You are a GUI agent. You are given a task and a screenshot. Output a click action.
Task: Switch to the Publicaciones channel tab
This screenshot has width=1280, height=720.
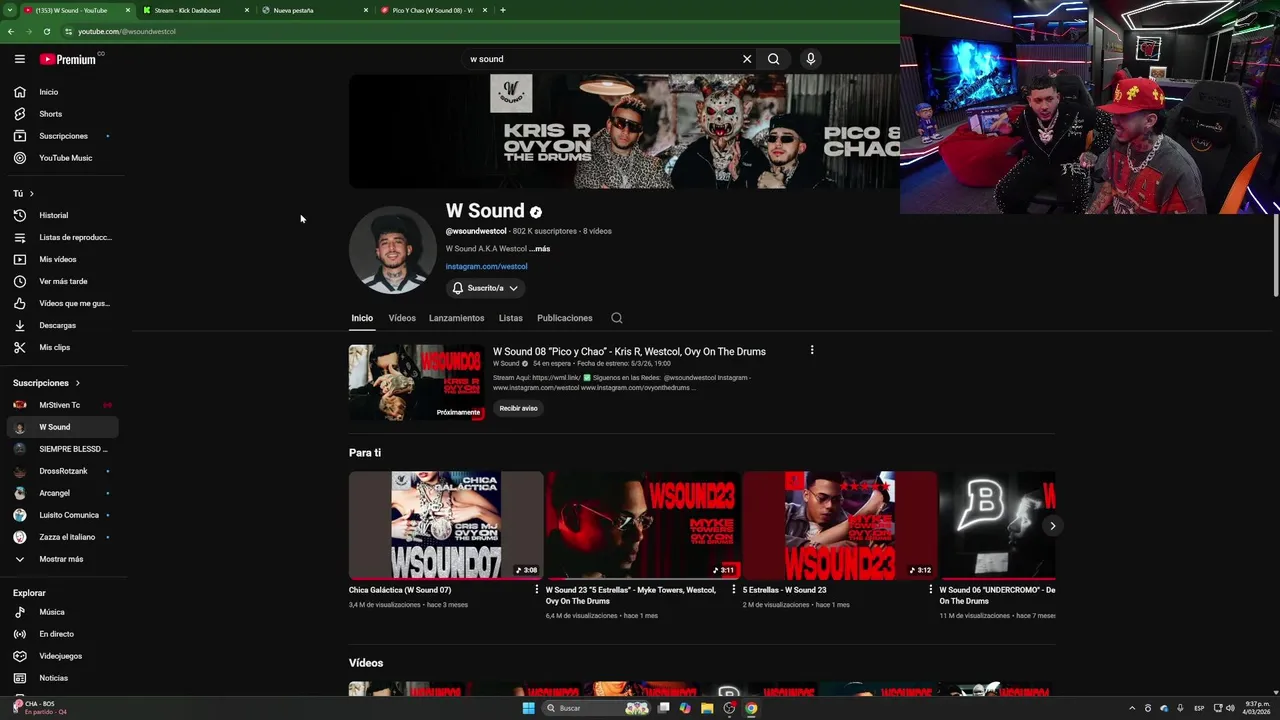coord(565,318)
